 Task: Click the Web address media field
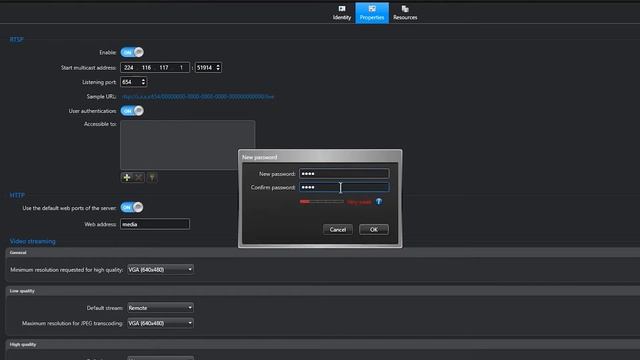coord(155,224)
